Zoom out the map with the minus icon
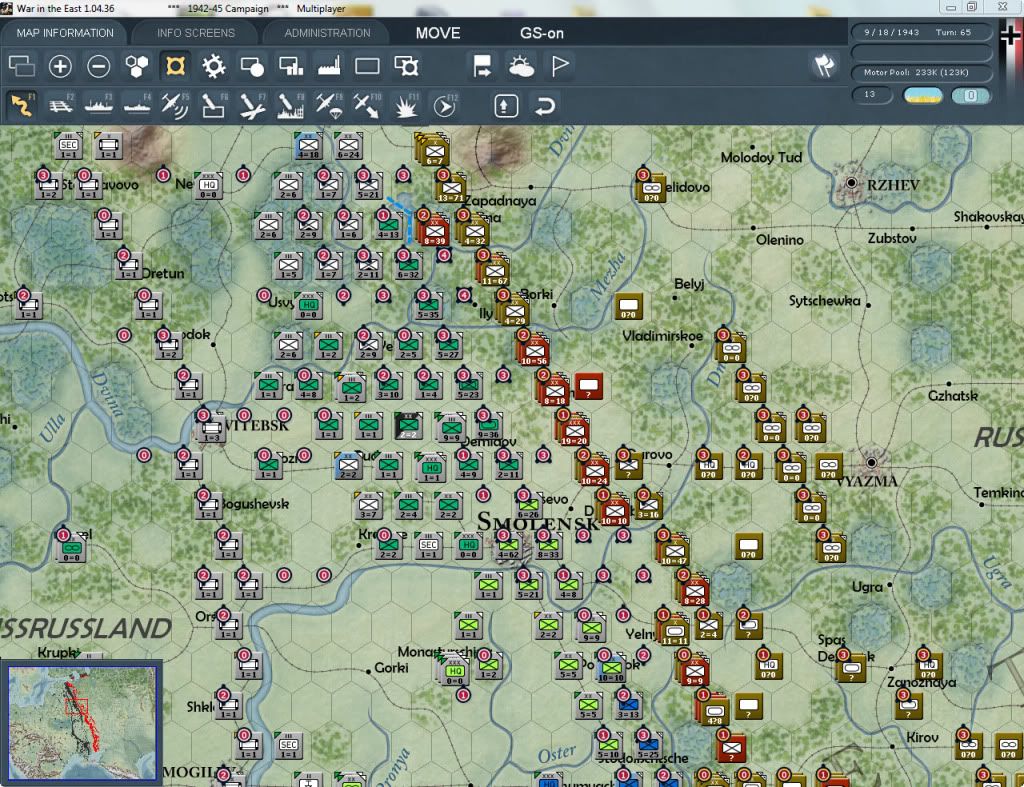Screen dimensions: 1024x787 coord(99,66)
